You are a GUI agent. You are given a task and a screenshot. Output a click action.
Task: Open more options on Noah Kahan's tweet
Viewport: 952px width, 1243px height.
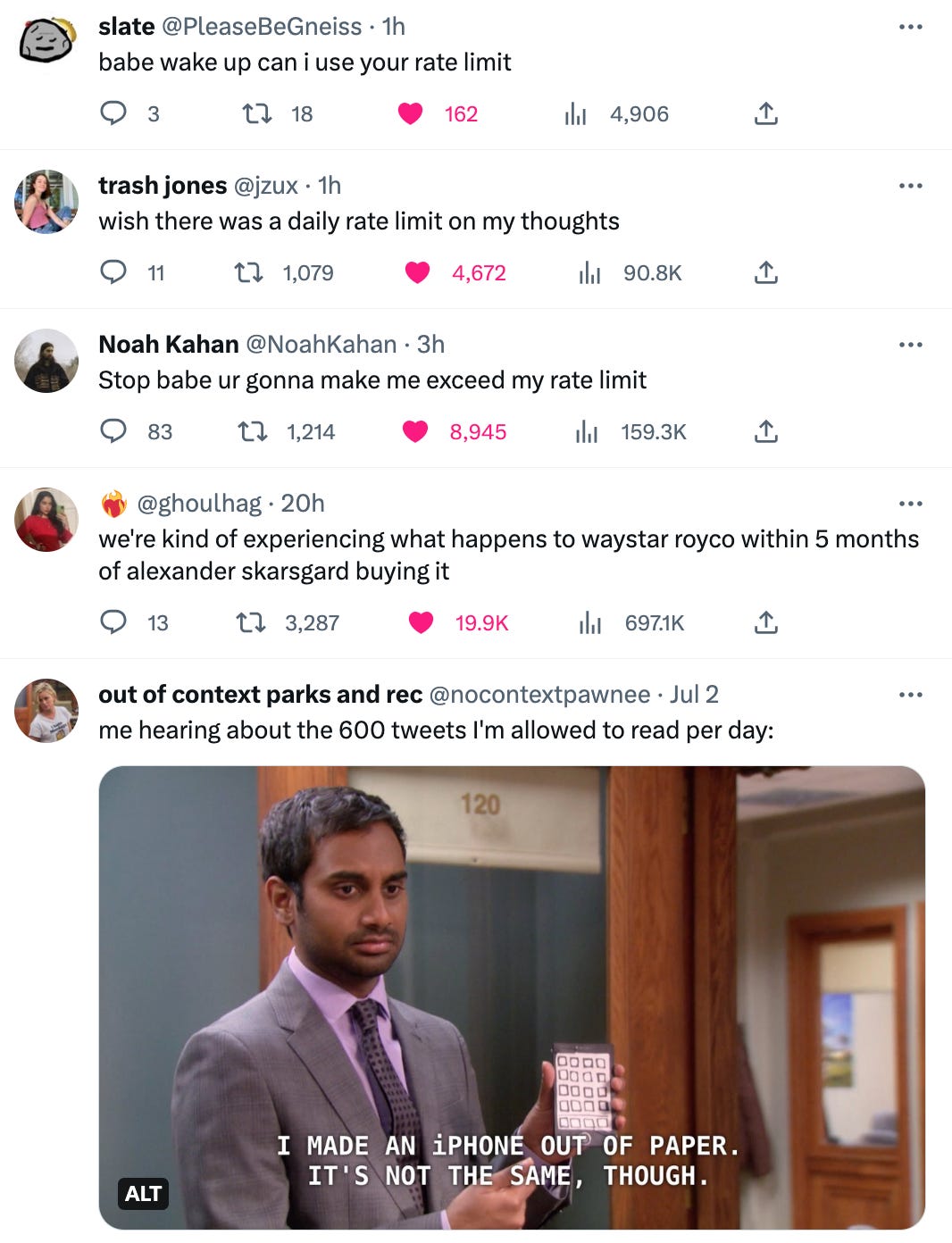coord(911,345)
